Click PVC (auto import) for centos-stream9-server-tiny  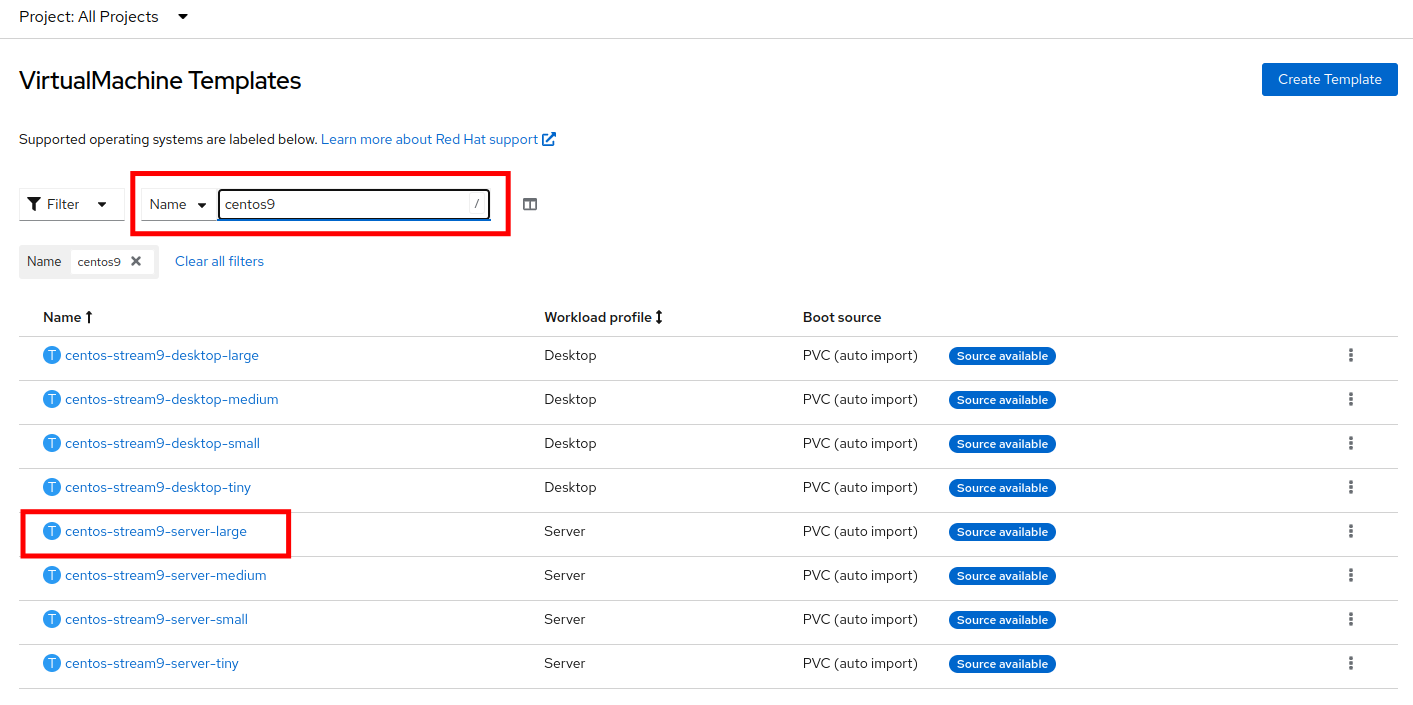click(860, 663)
